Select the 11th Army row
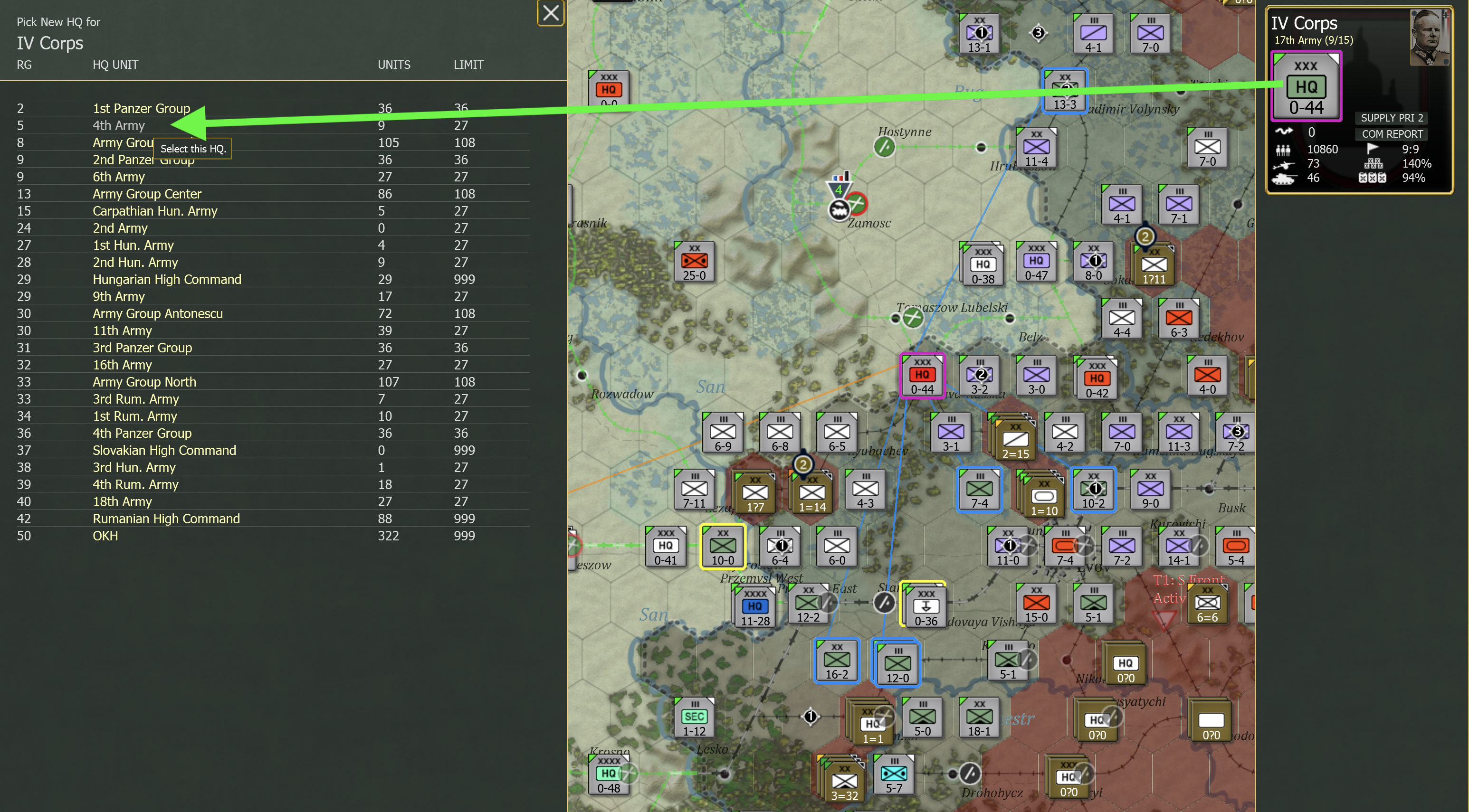Viewport: 1469px width, 812px height. click(273, 330)
